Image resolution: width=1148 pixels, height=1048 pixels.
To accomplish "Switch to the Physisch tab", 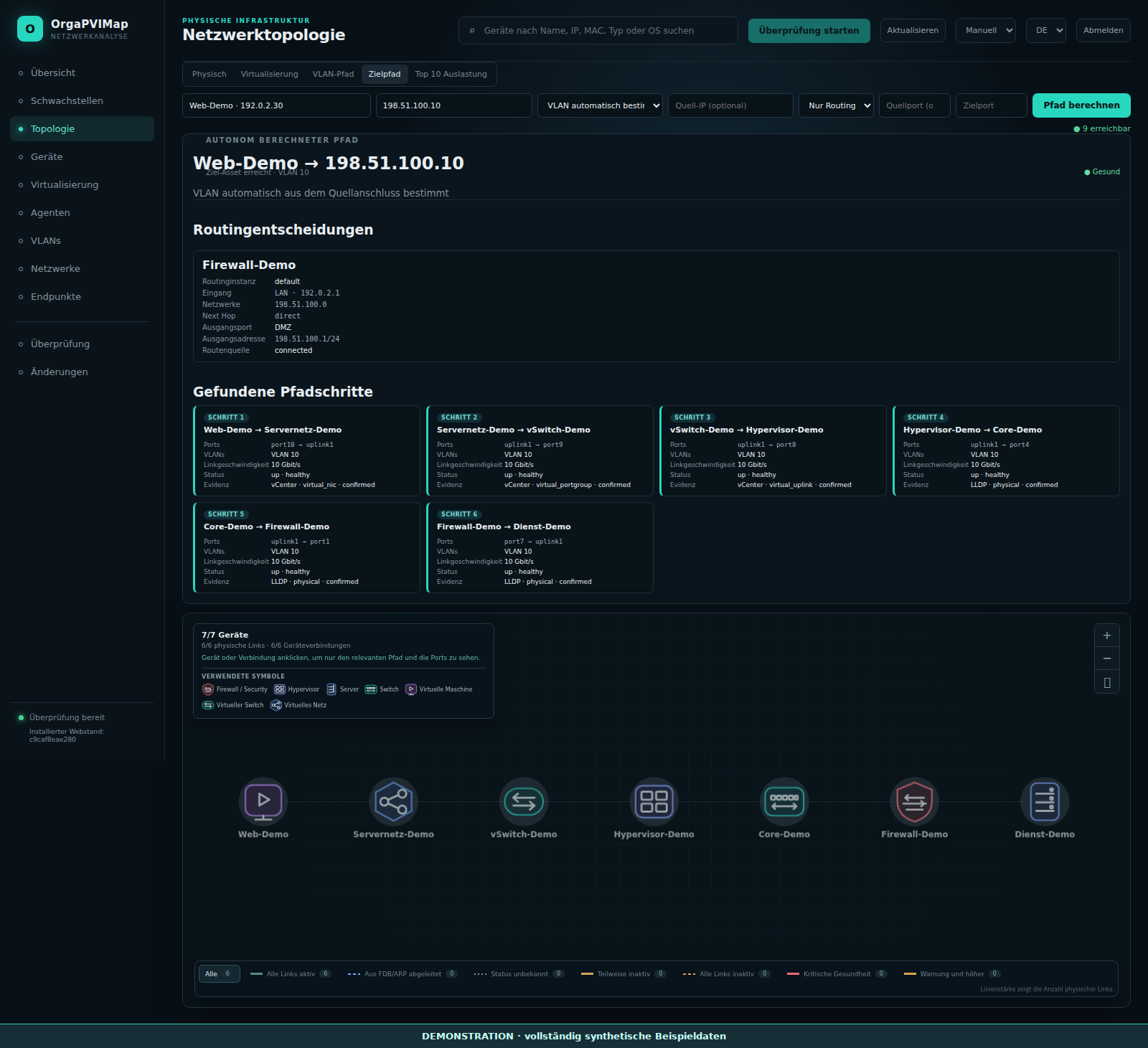I will (210, 74).
